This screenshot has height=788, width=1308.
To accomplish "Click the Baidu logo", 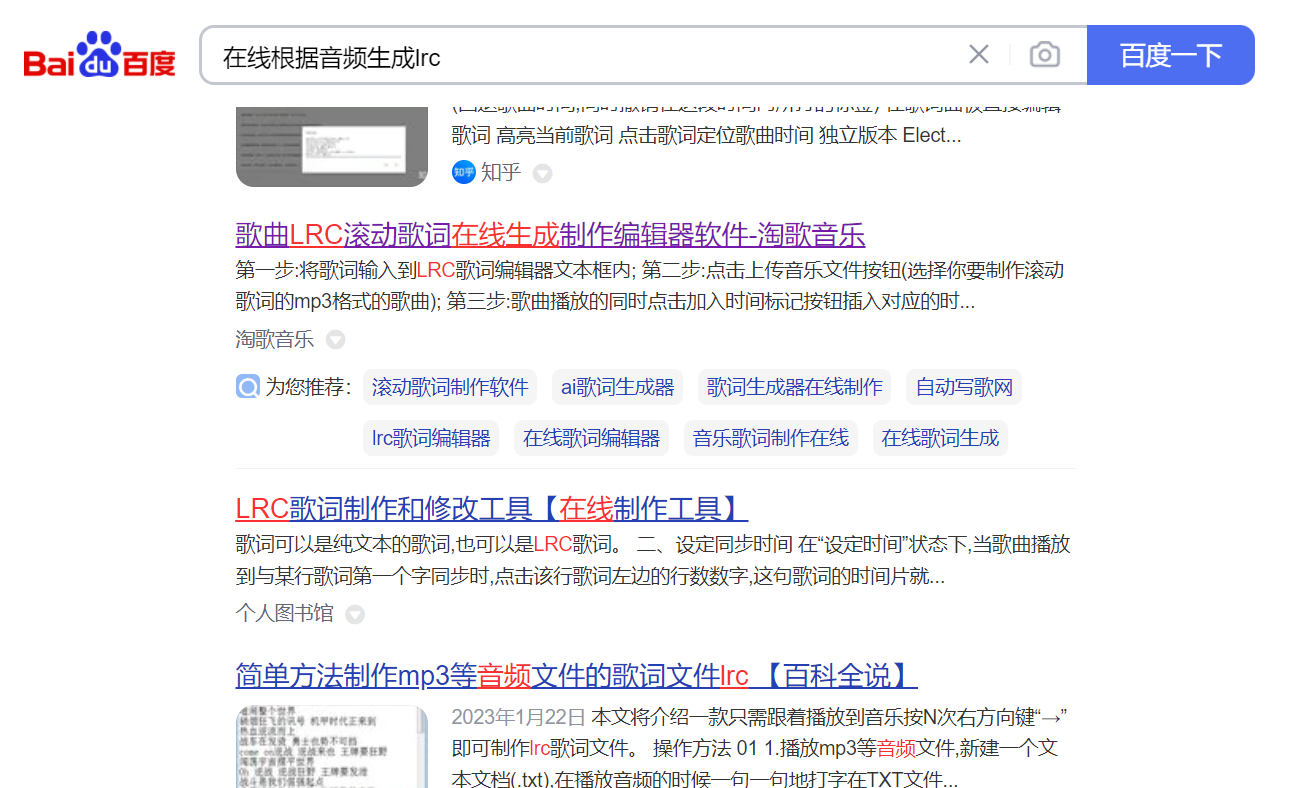I will point(99,55).
